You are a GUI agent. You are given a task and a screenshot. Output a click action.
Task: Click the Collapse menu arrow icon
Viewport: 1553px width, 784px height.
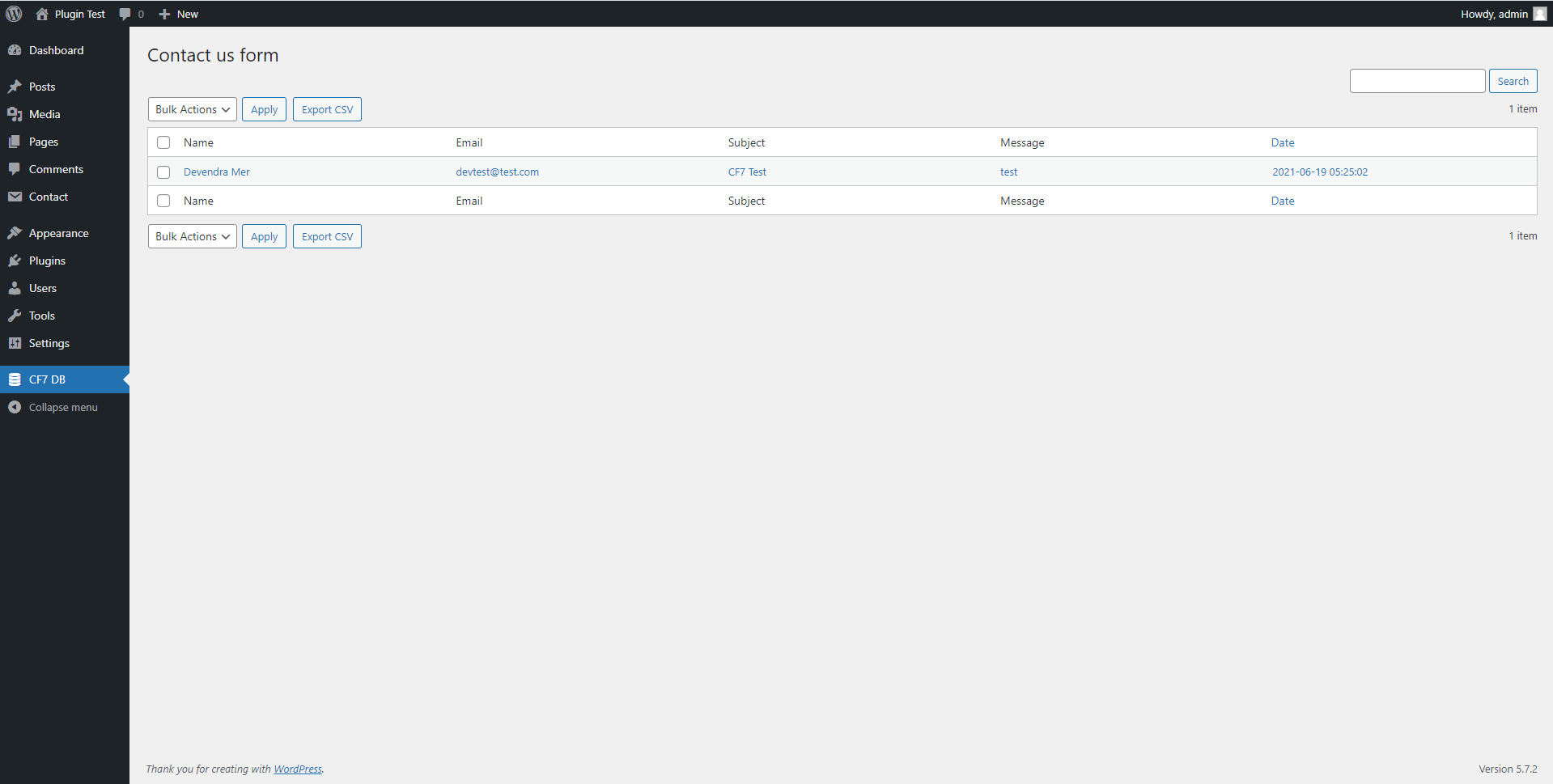pos(15,407)
